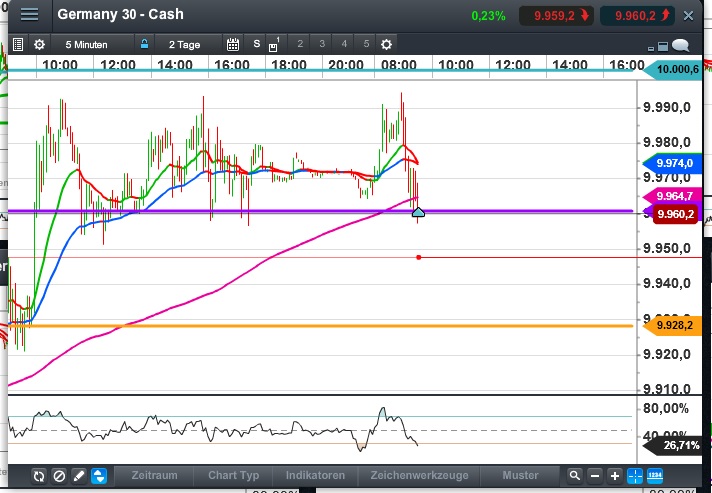The width and height of the screenshot is (712, 493).
Task: Click the 20:00 time axis label
Action: coord(346,65)
